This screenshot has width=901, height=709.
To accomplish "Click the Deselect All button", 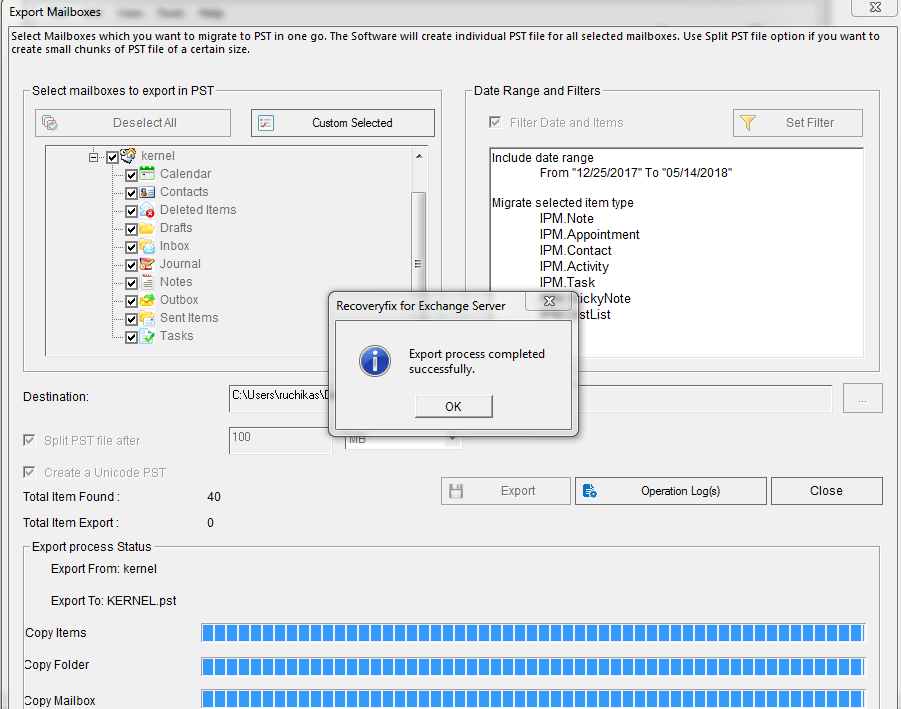I will click(x=133, y=123).
